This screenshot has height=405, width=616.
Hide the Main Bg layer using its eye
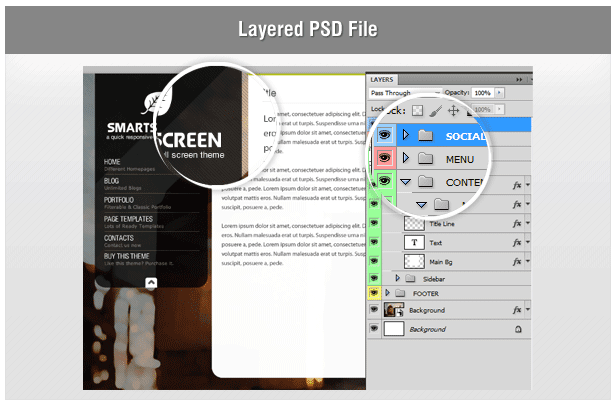tap(374, 261)
